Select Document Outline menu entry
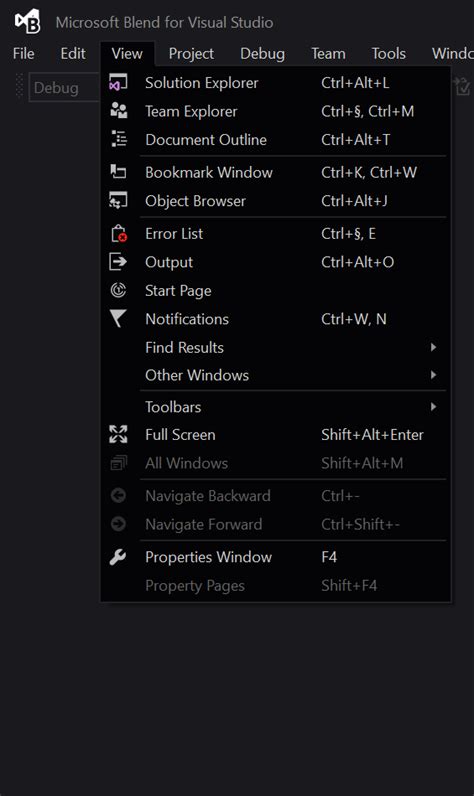Screen dimensions: 474x796 tap(276, 140)
